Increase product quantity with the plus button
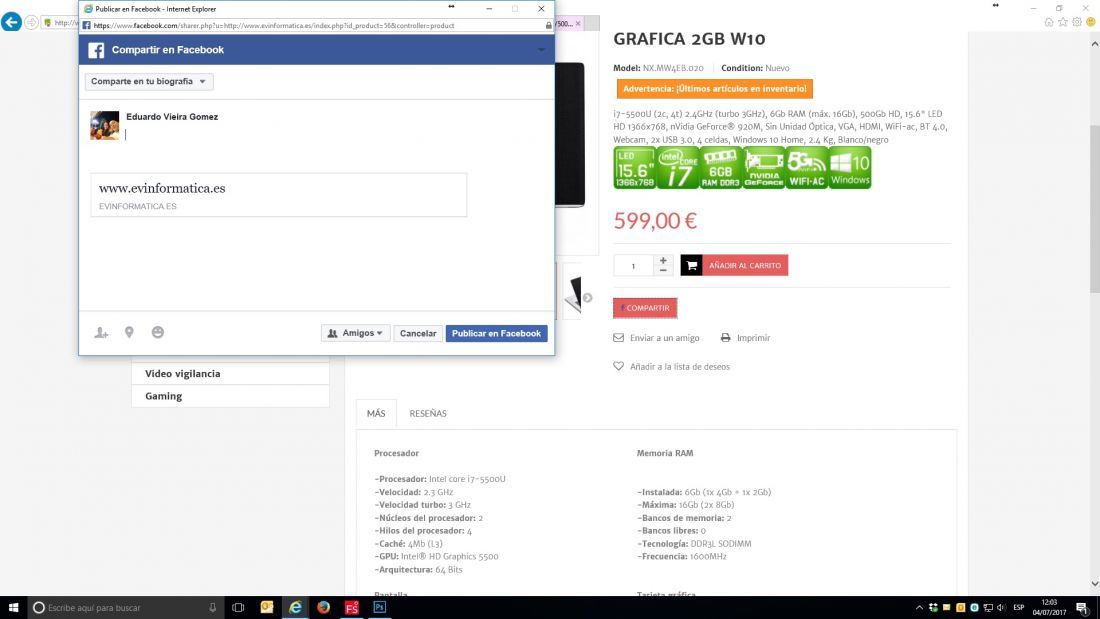This screenshot has height=619, width=1100. (x=663, y=260)
